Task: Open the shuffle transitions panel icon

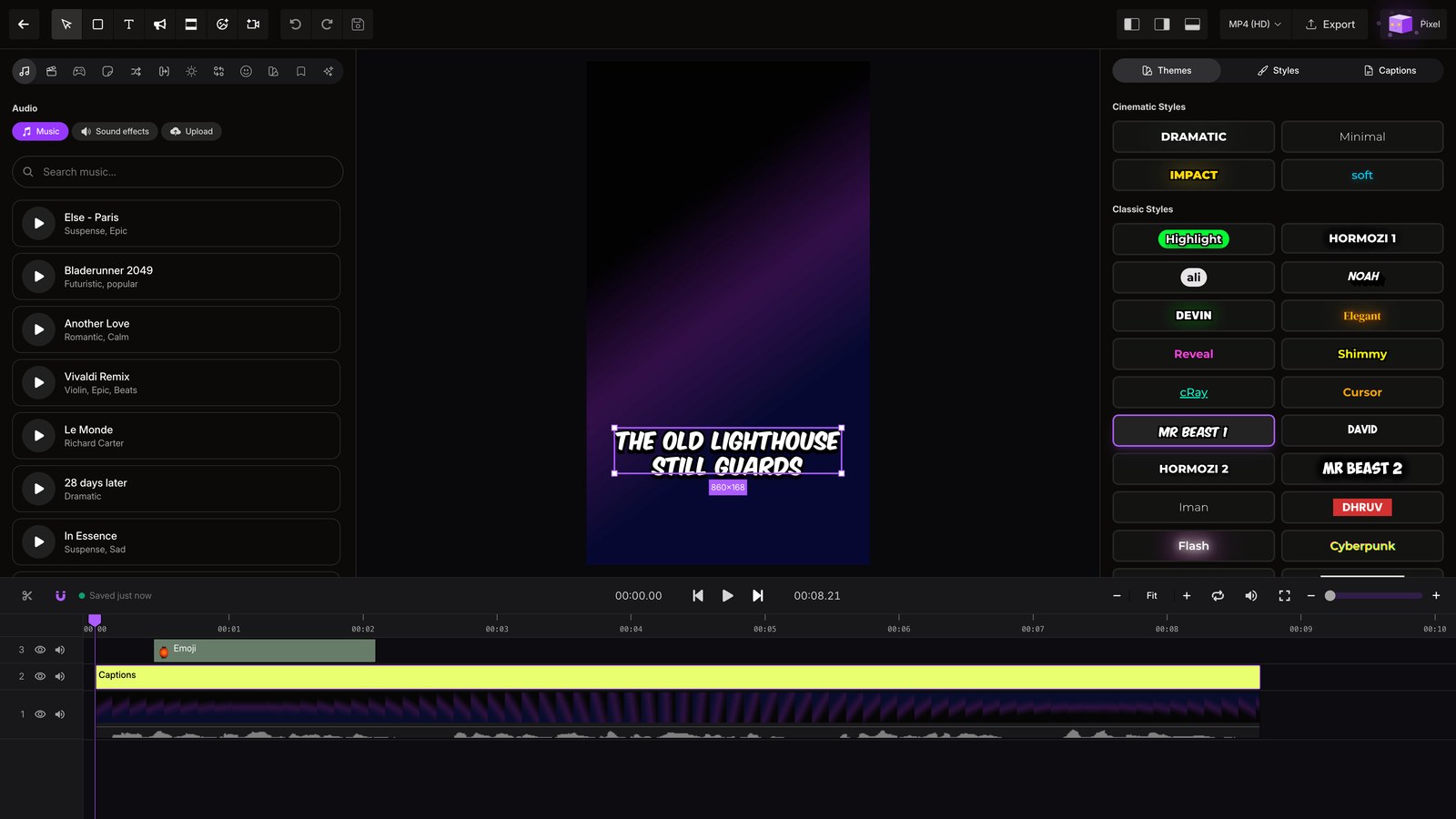Action: pyautogui.click(x=136, y=71)
